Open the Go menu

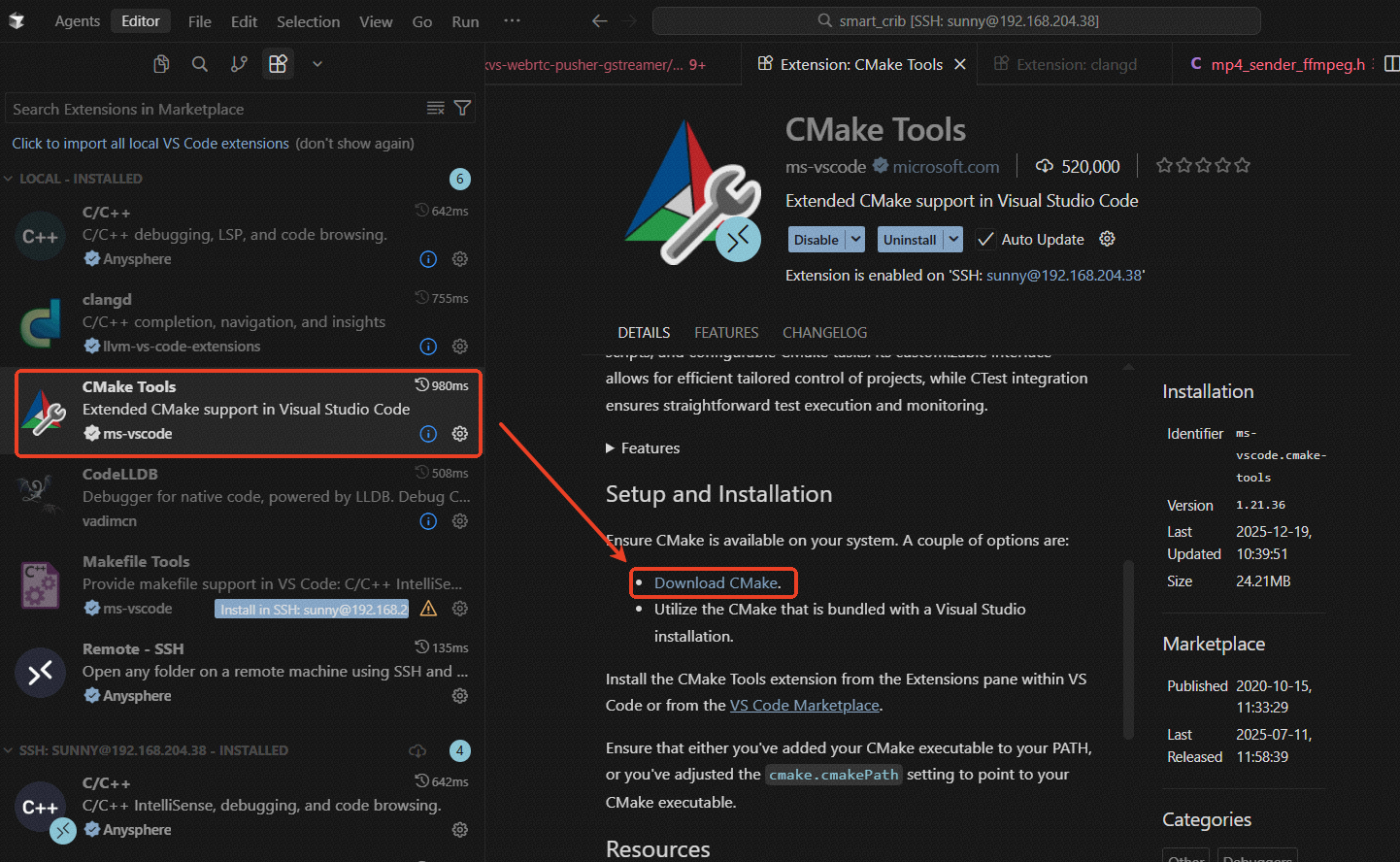pyautogui.click(x=422, y=21)
